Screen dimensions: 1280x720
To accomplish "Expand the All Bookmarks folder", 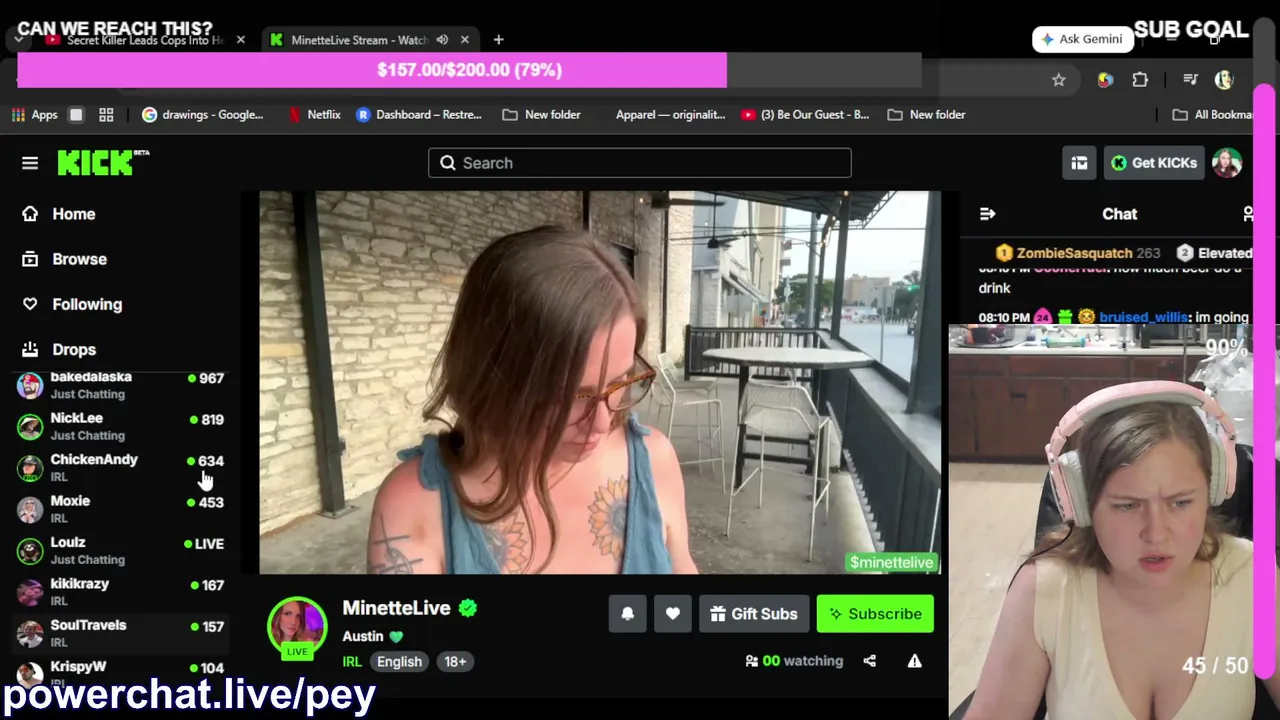I will point(1215,115).
